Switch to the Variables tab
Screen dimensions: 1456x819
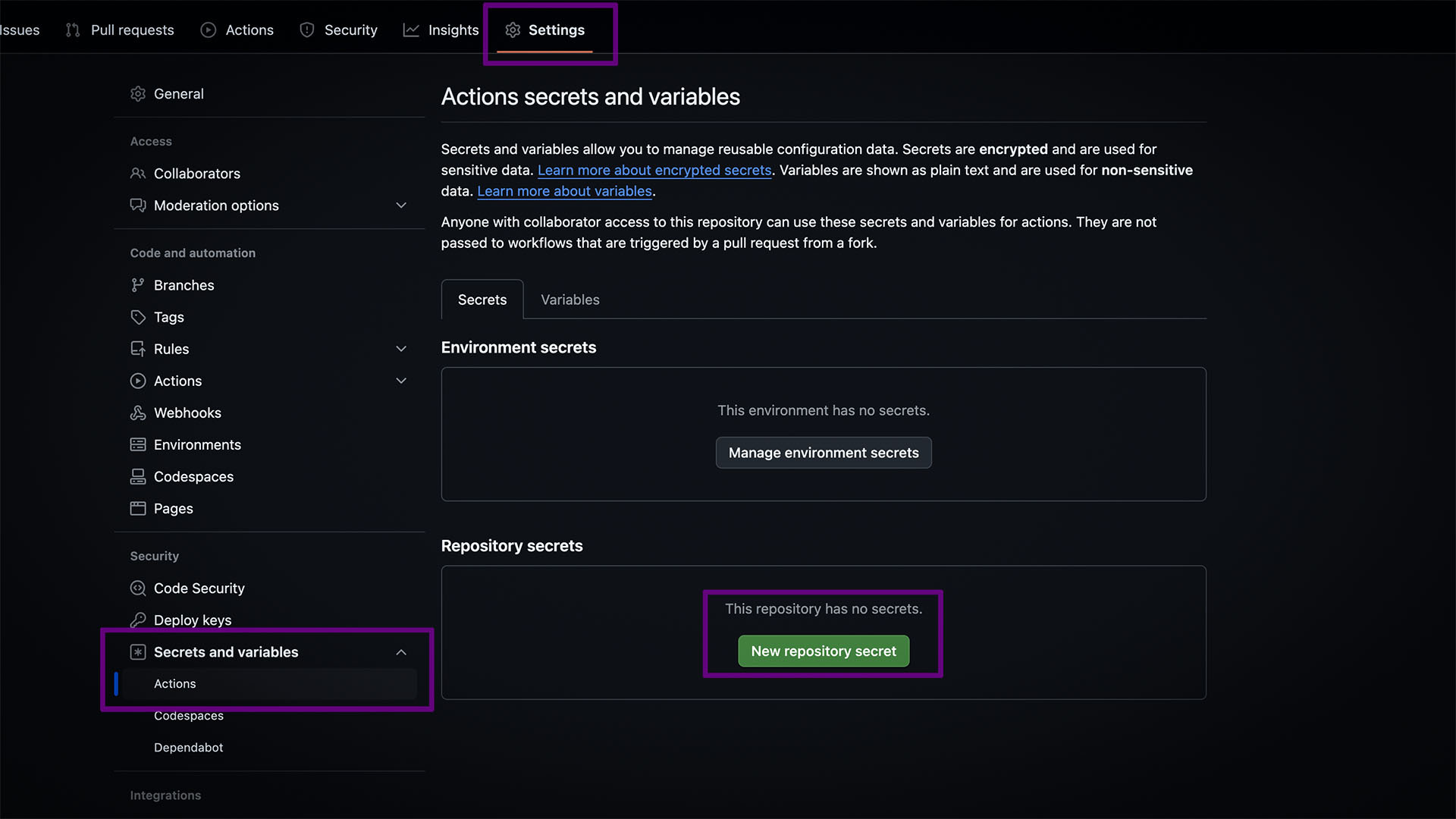click(x=570, y=300)
